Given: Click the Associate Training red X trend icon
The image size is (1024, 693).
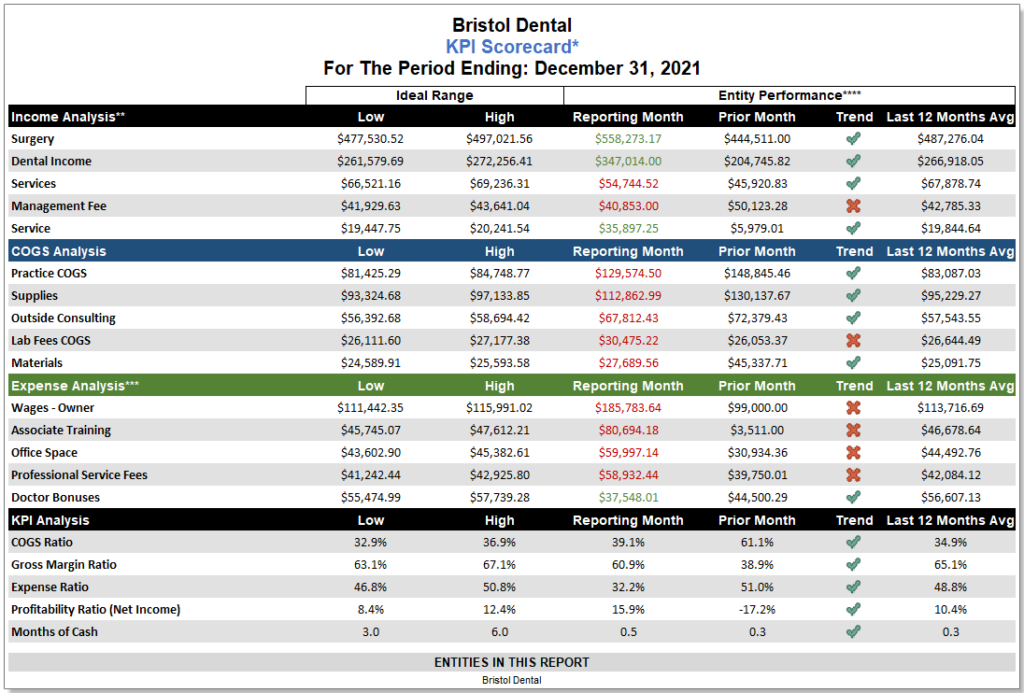Looking at the screenshot, I should tap(853, 430).
